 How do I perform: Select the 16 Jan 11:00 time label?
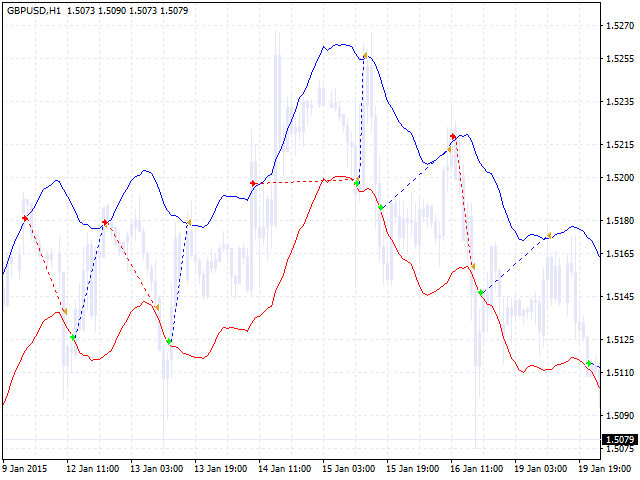(476, 469)
